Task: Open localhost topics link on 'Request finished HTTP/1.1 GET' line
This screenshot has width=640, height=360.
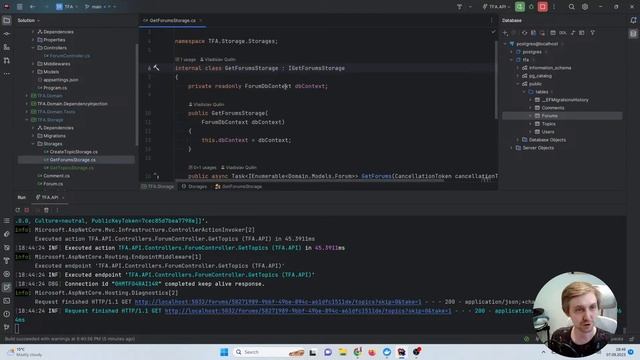Action: click(278, 302)
